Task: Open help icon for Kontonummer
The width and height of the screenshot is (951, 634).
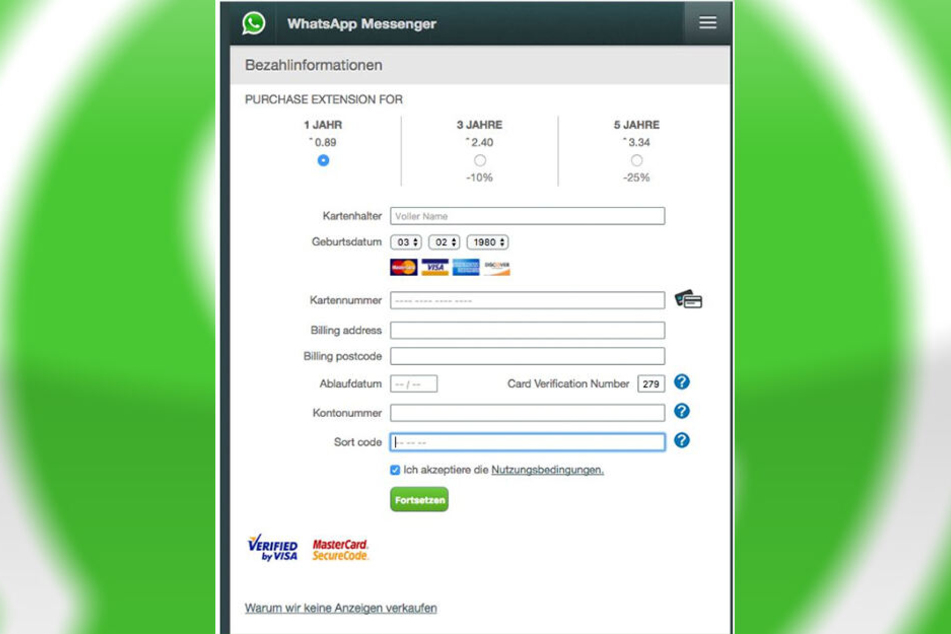Action: [x=682, y=411]
